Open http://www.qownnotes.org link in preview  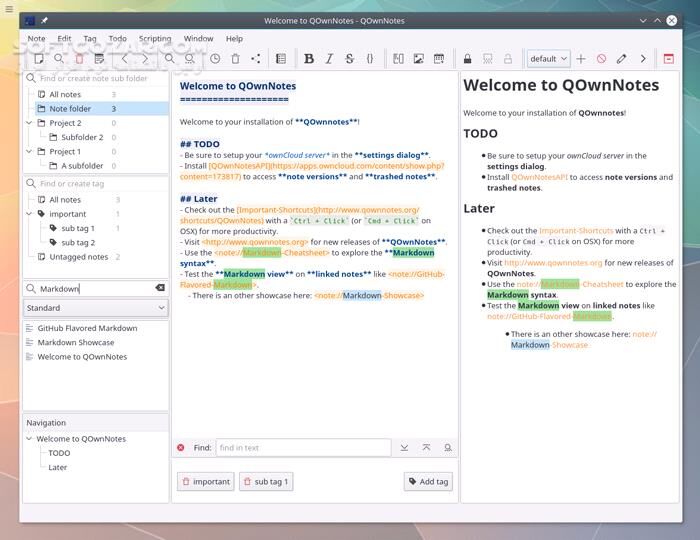click(x=553, y=263)
